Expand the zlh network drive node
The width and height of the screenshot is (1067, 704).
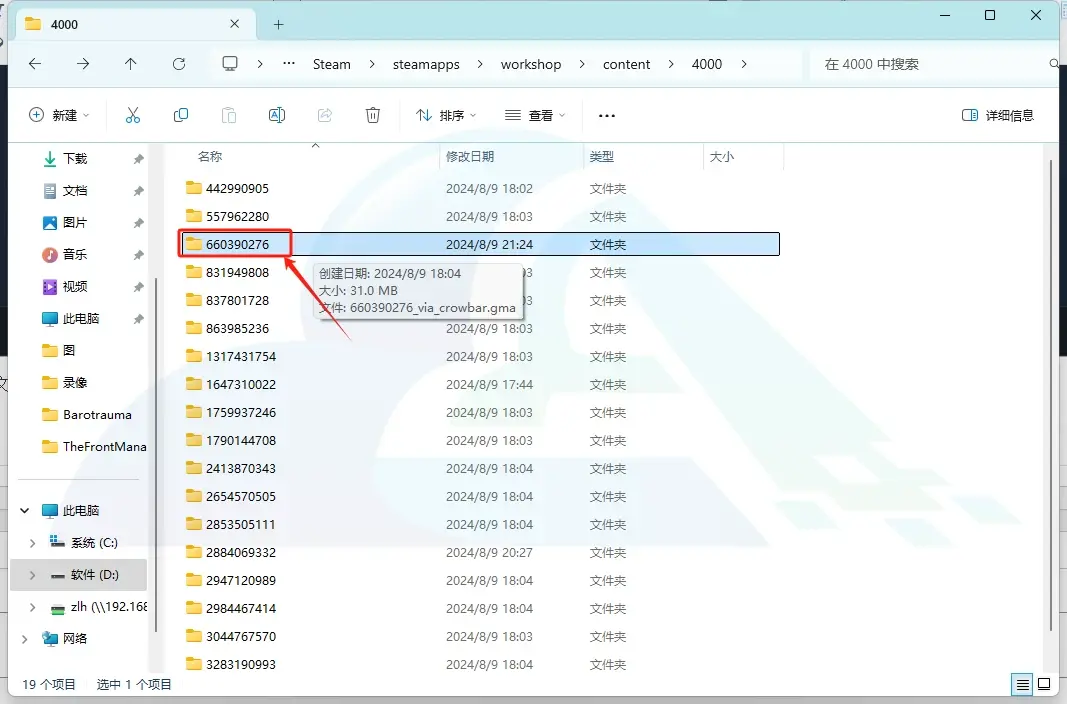[32, 607]
